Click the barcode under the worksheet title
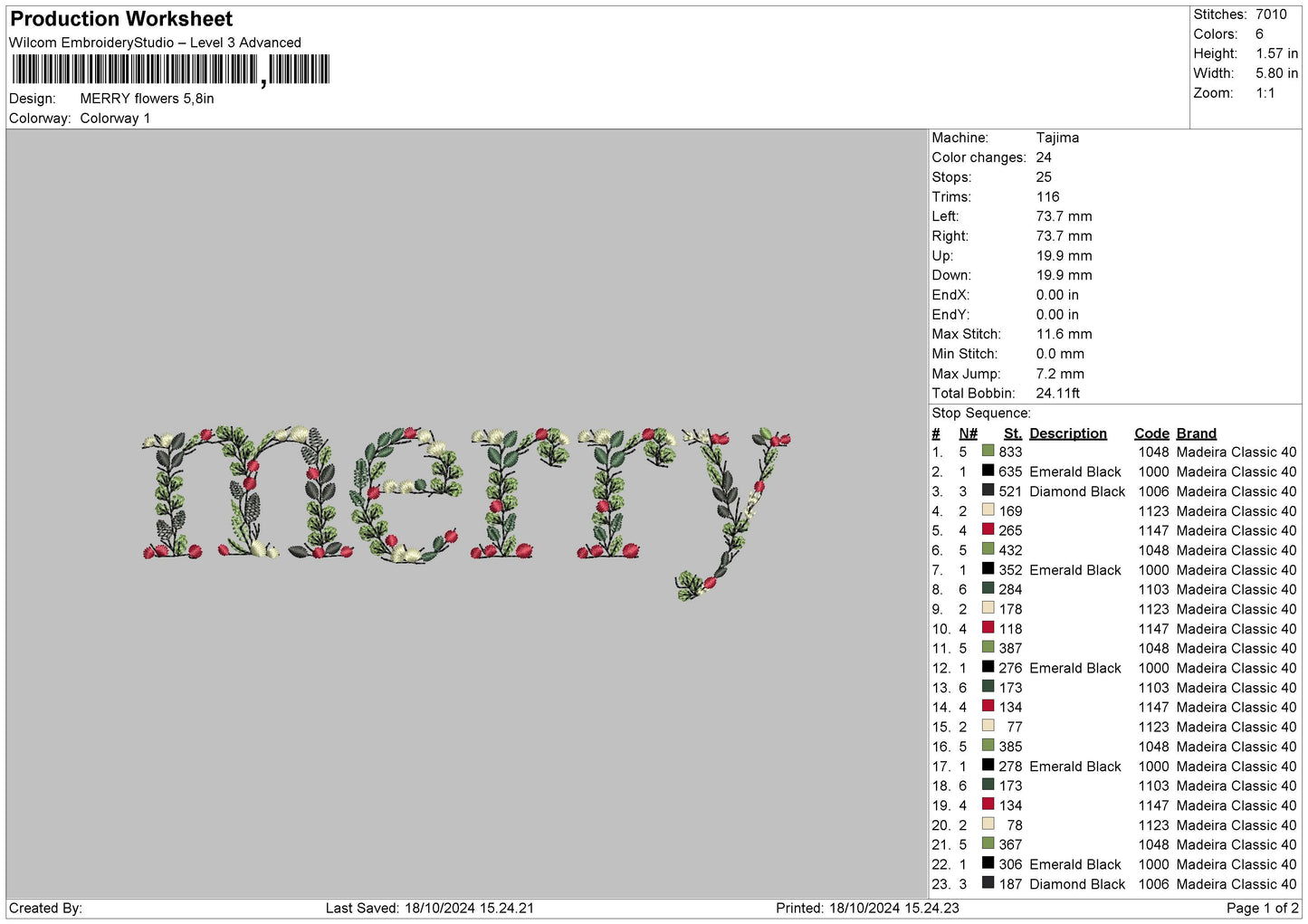The height and width of the screenshot is (924, 1308). point(171,70)
